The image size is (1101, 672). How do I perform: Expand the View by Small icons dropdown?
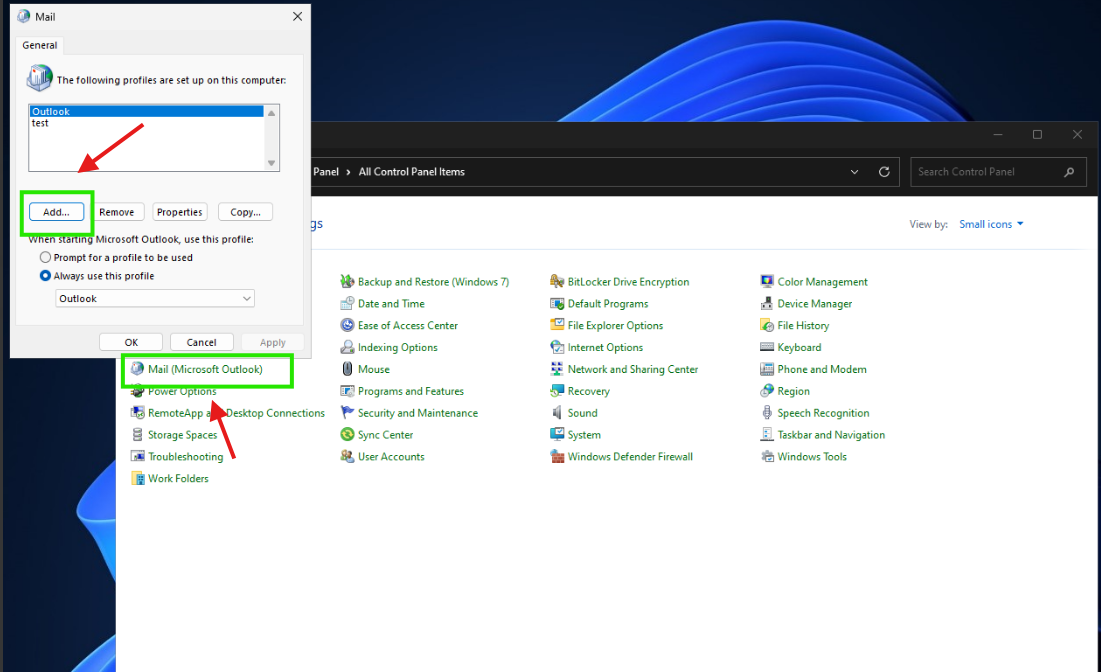[991, 224]
